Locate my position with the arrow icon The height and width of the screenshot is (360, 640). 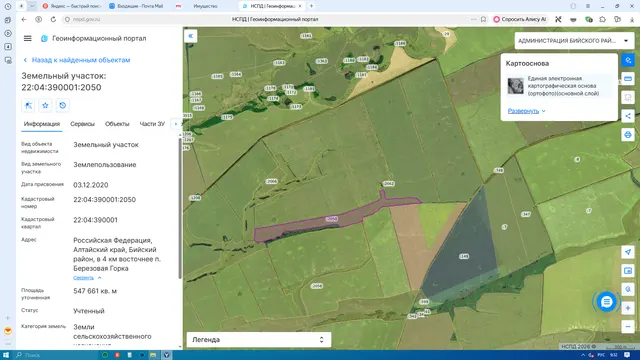(x=628, y=252)
